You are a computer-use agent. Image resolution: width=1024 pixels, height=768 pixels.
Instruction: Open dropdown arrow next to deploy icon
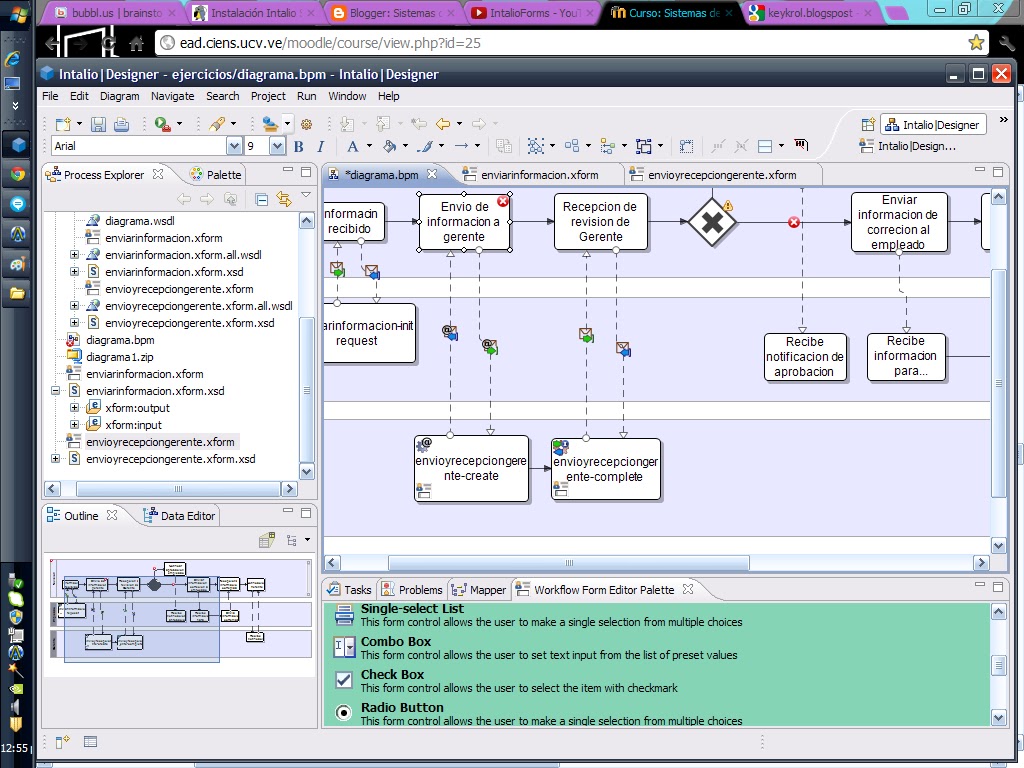287,123
